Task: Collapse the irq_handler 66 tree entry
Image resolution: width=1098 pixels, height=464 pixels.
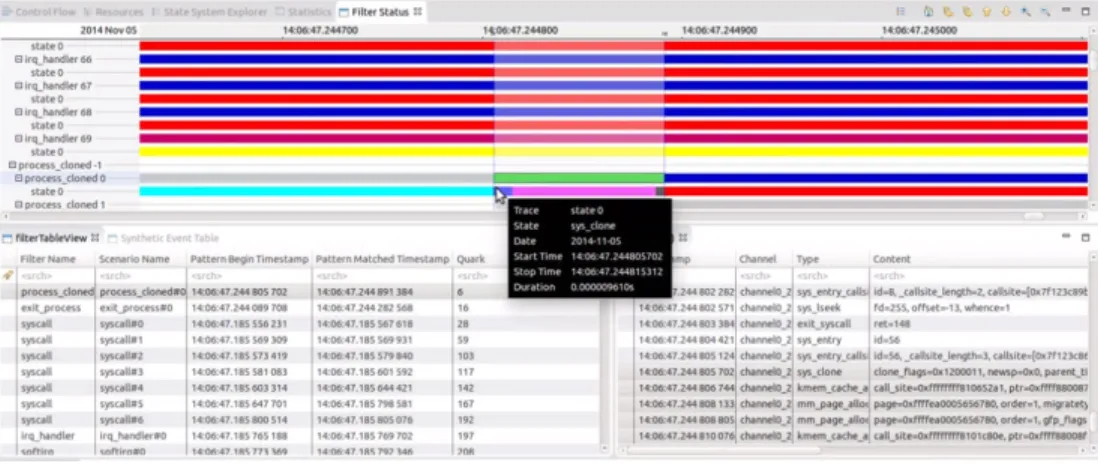Action: click(x=19, y=59)
